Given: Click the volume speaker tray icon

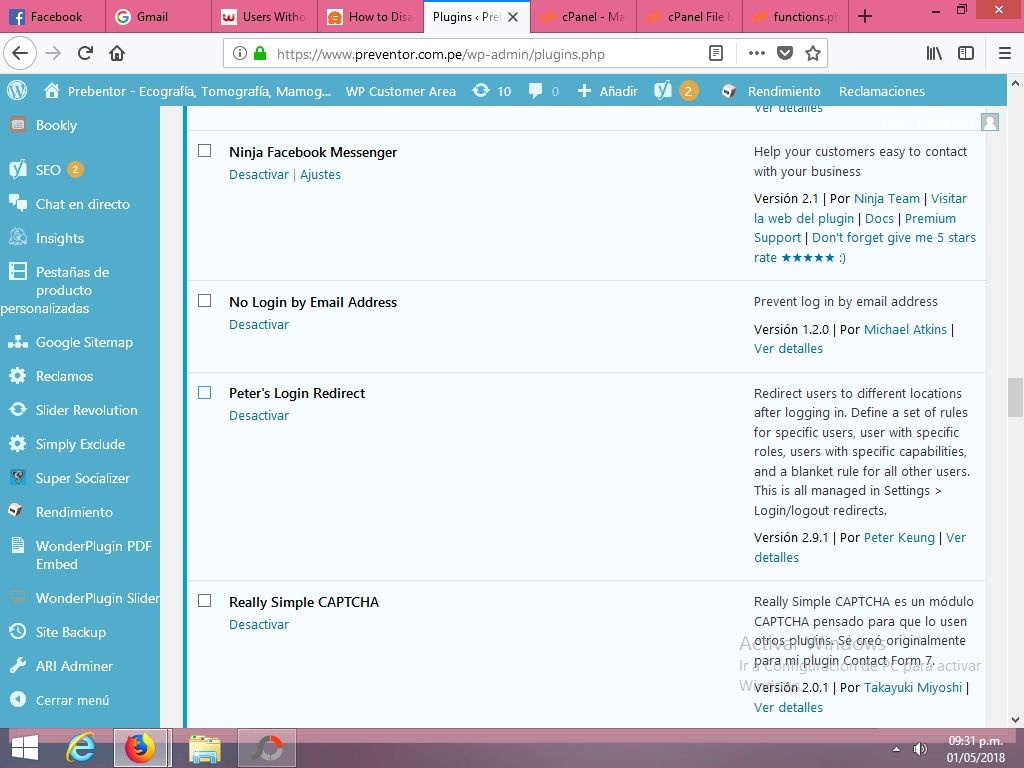Looking at the screenshot, I should (x=920, y=748).
